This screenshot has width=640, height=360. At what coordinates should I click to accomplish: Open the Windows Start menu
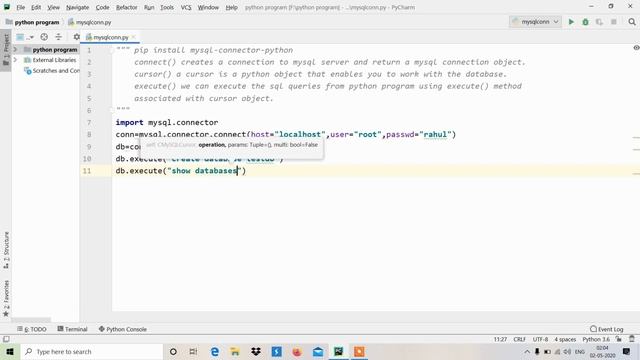pos(9,351)
